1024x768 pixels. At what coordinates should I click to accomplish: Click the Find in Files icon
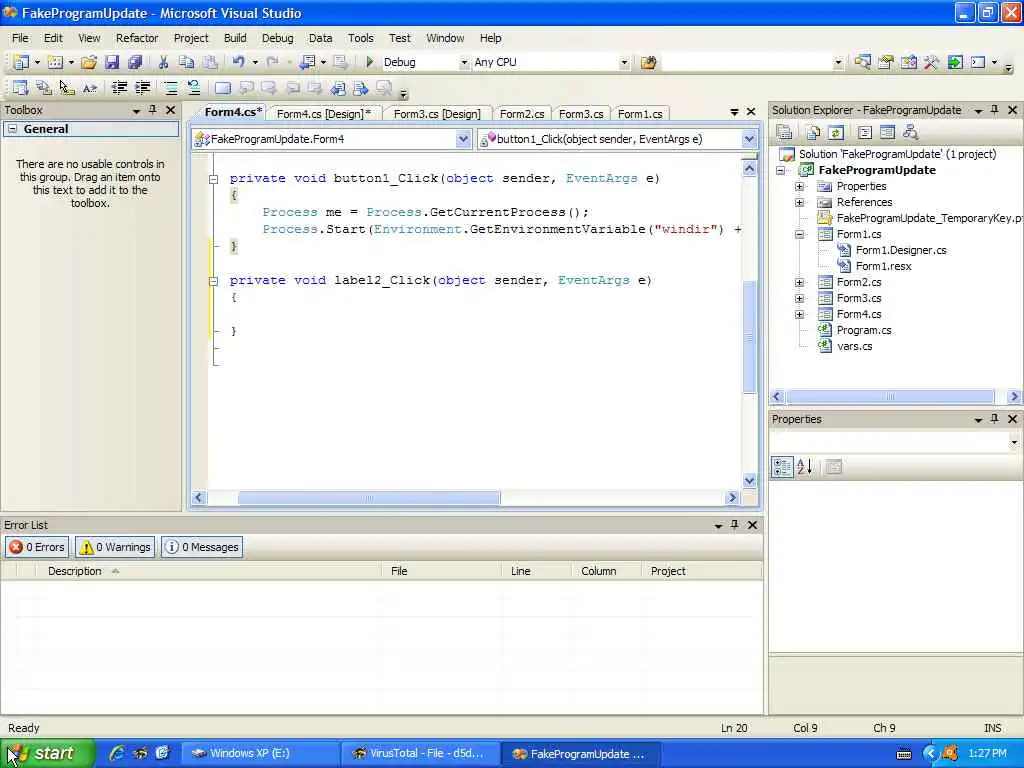point(648,63)
